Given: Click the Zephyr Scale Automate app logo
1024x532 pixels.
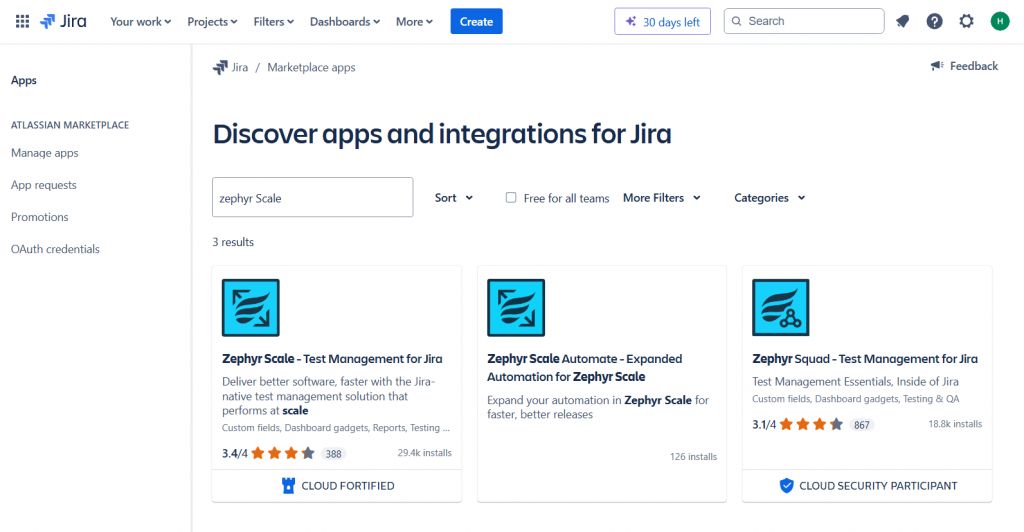Looking at the screenshot, I should coord(516,307).
